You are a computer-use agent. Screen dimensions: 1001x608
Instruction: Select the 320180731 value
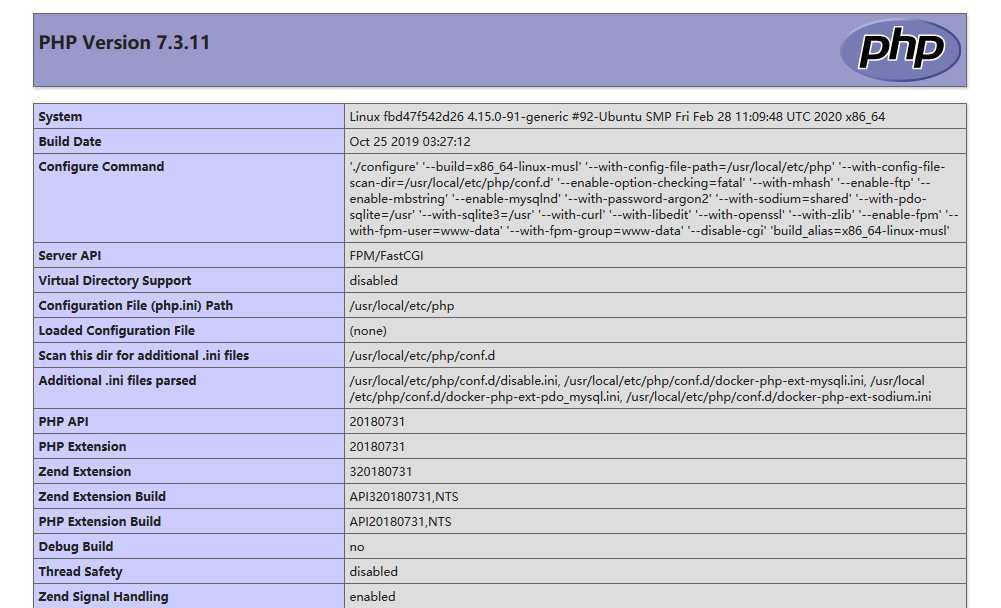(x=380, y=471)
